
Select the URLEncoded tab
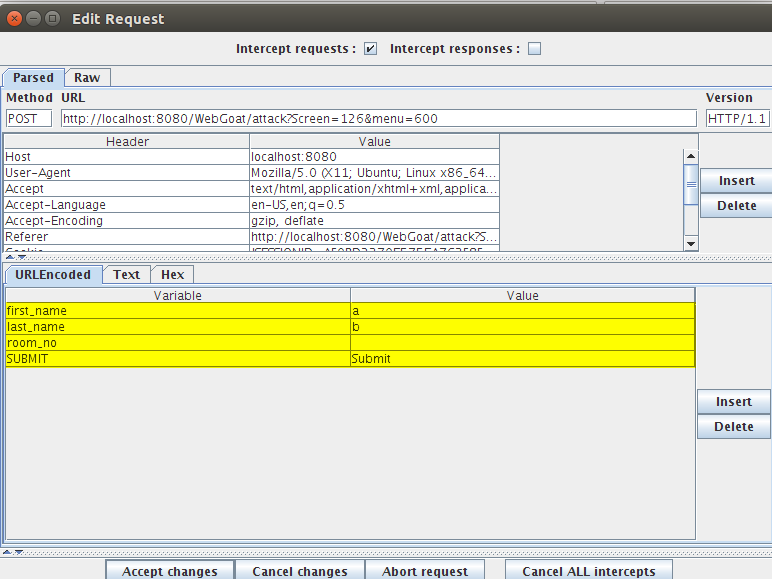53,275
